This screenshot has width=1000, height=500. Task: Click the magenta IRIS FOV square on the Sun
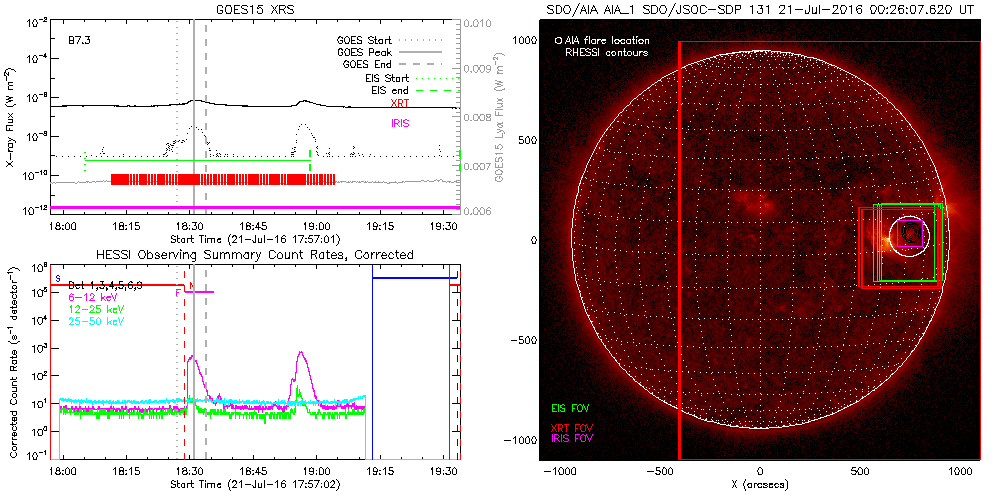click(910, 219)
